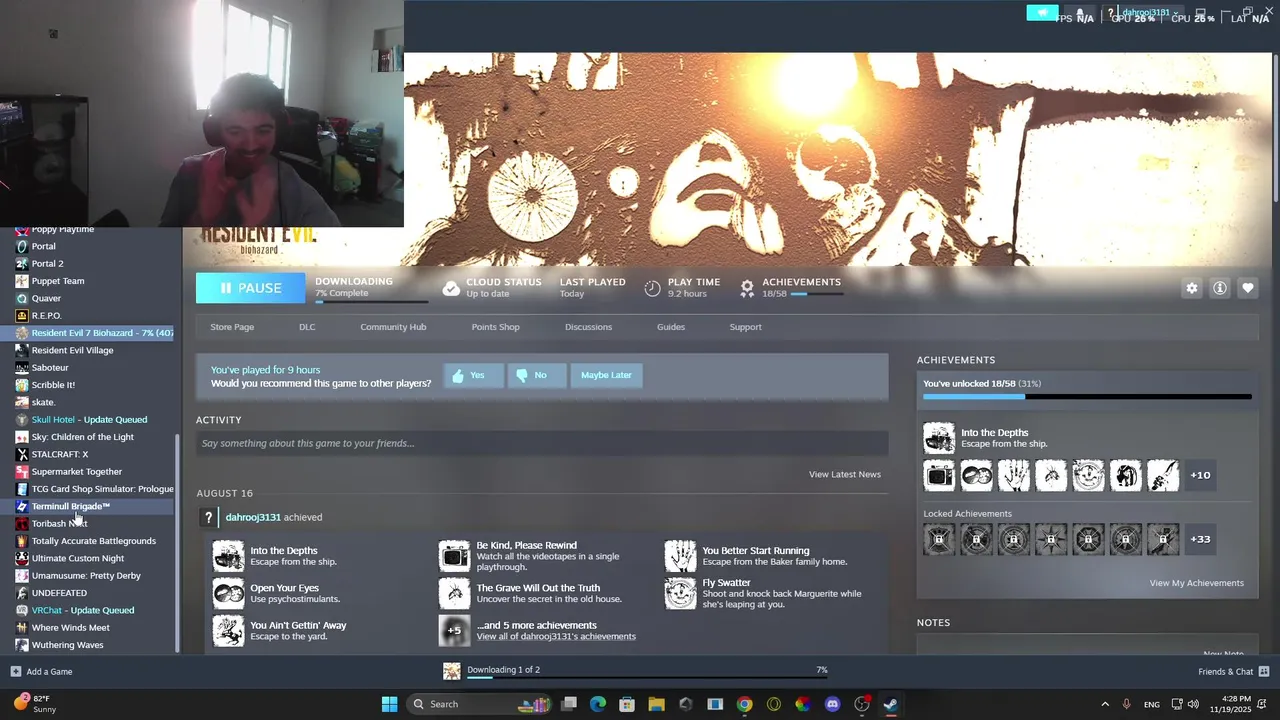Image resolution: width=1280 pixels, height=720 pixels.
Task: Add game to favorites heart icon
Action: pos(1248,288)
